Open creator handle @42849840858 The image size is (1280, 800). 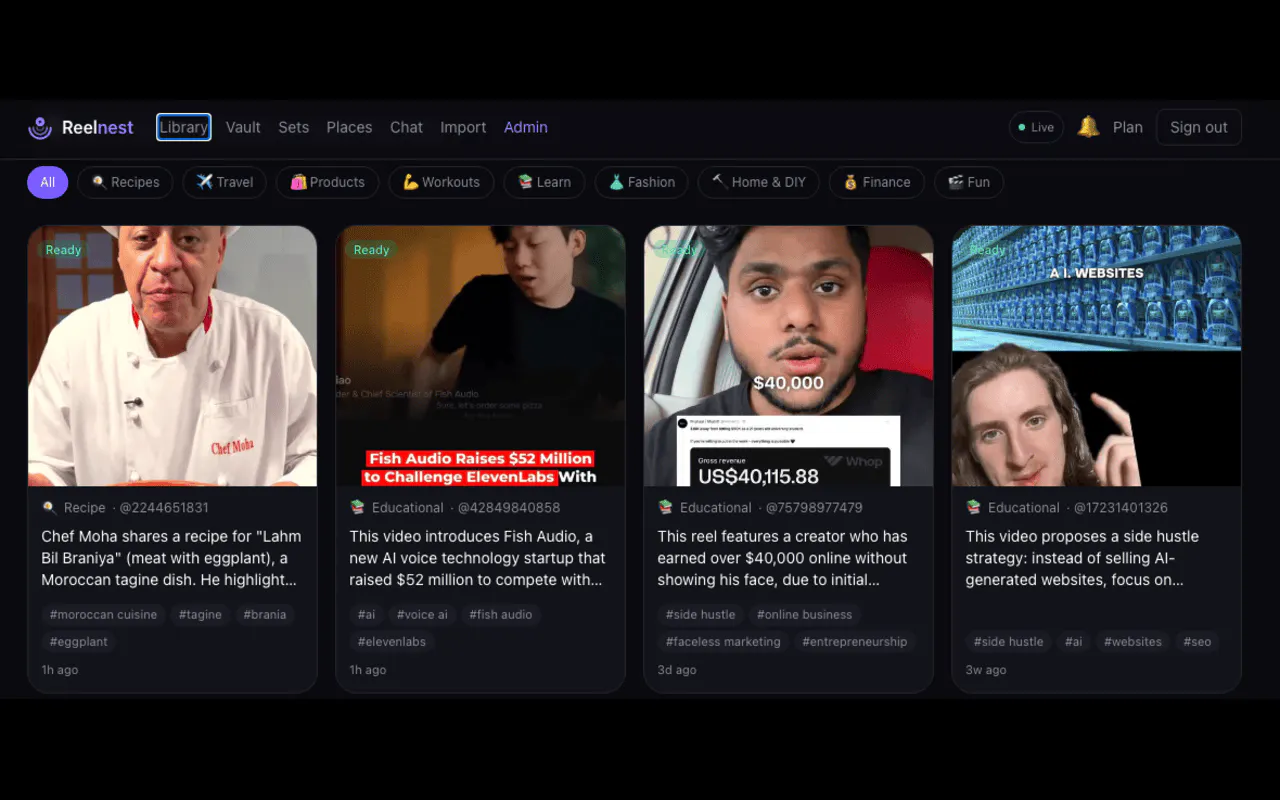pyautogui.click(x=509, y=508)
